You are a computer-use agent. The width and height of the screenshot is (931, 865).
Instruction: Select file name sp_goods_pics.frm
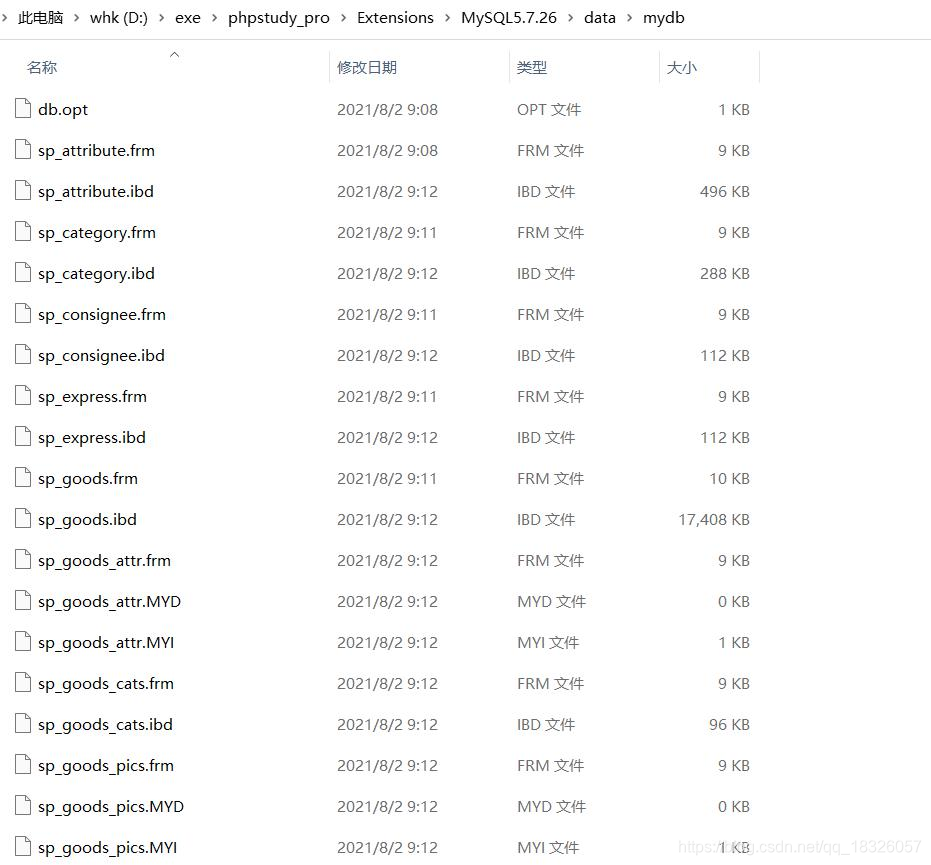pos(106,765)
